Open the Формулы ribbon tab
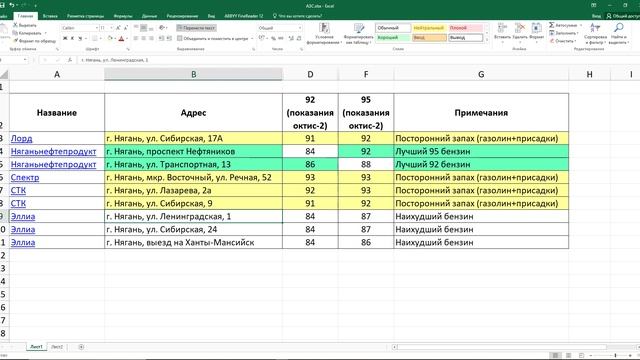The width and height of the screenshot is (640, 360). coord(123,16)
